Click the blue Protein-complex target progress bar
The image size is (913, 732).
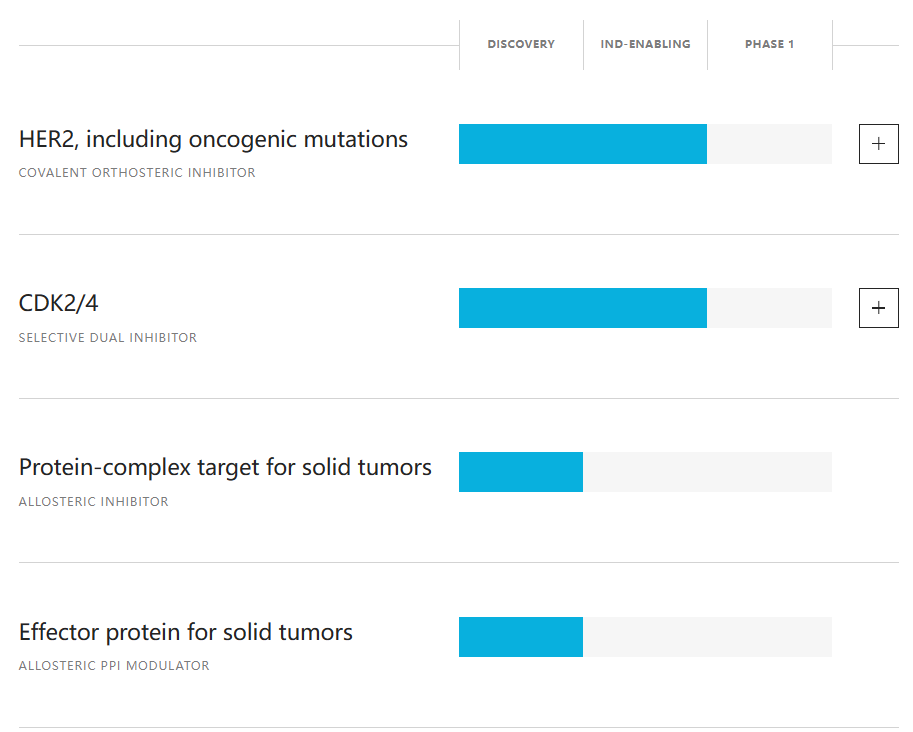pyautogui.click(x=520, y=472)
